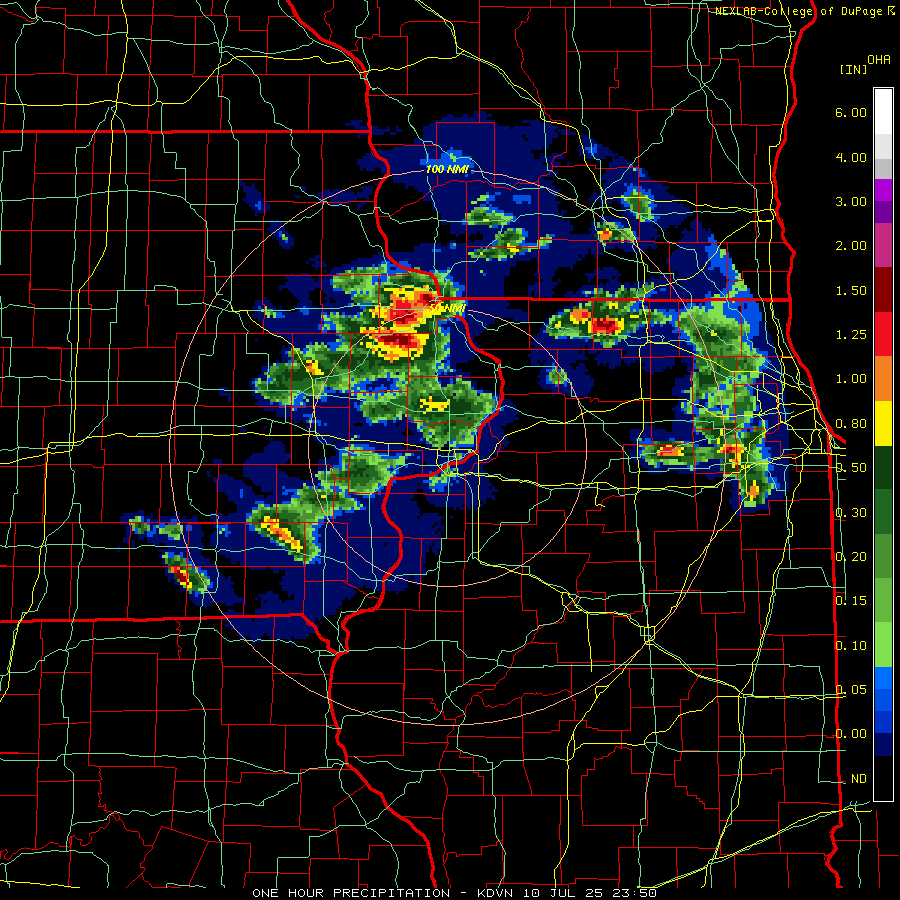900x900 pixels.
Task: Select the 0.80 legend value
Action: click(x=851, y=424)
